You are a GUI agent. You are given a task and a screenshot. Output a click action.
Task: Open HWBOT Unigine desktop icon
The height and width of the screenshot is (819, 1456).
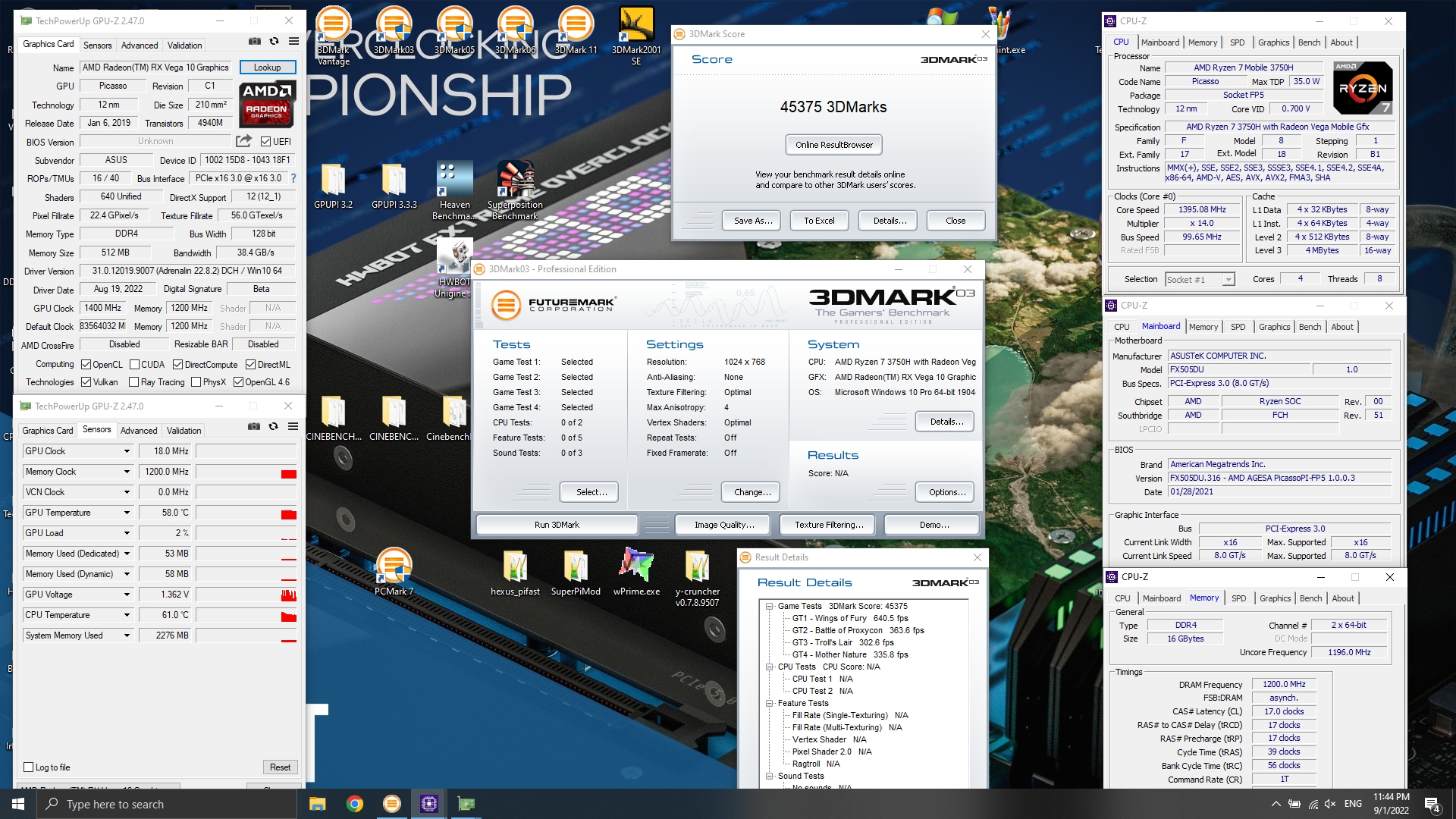455,268
